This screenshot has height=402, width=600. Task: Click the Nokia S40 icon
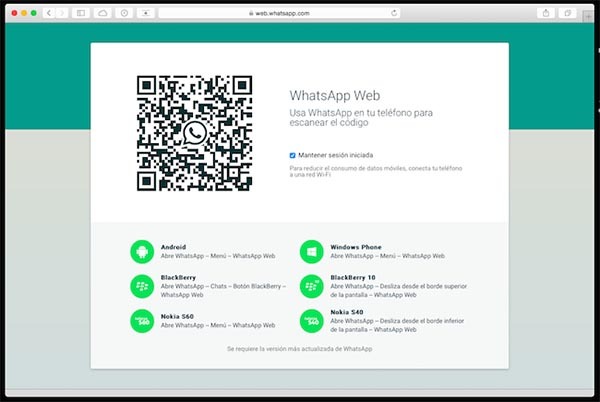coord(312,321)
